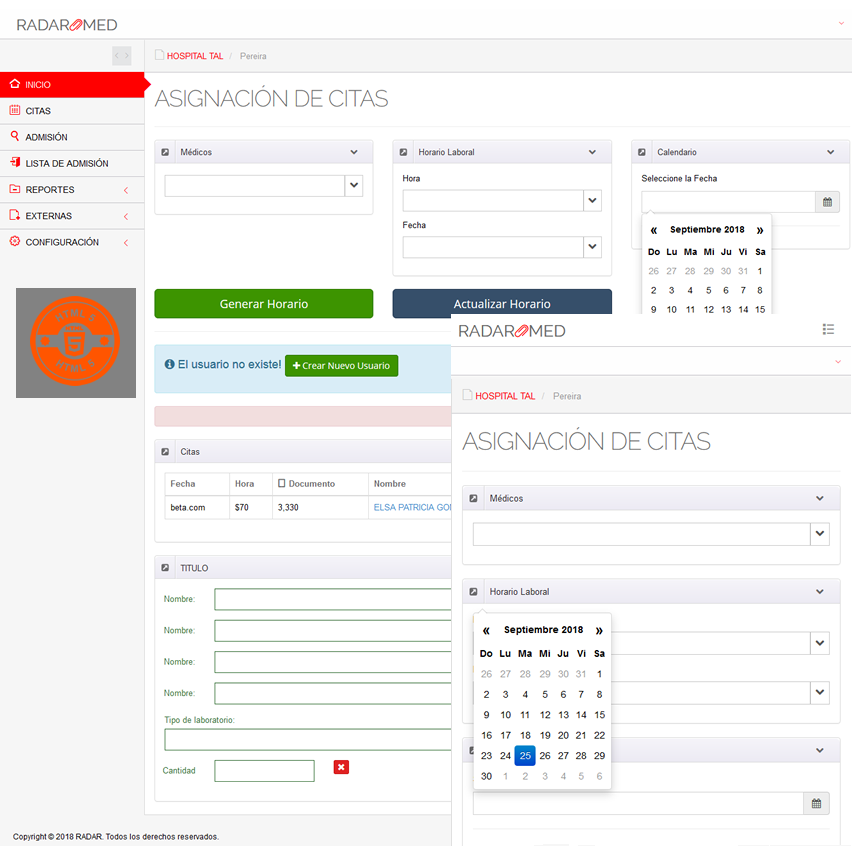
Task: Go to previous month in calendar with highlighted 25
Action: coord(486,630)
